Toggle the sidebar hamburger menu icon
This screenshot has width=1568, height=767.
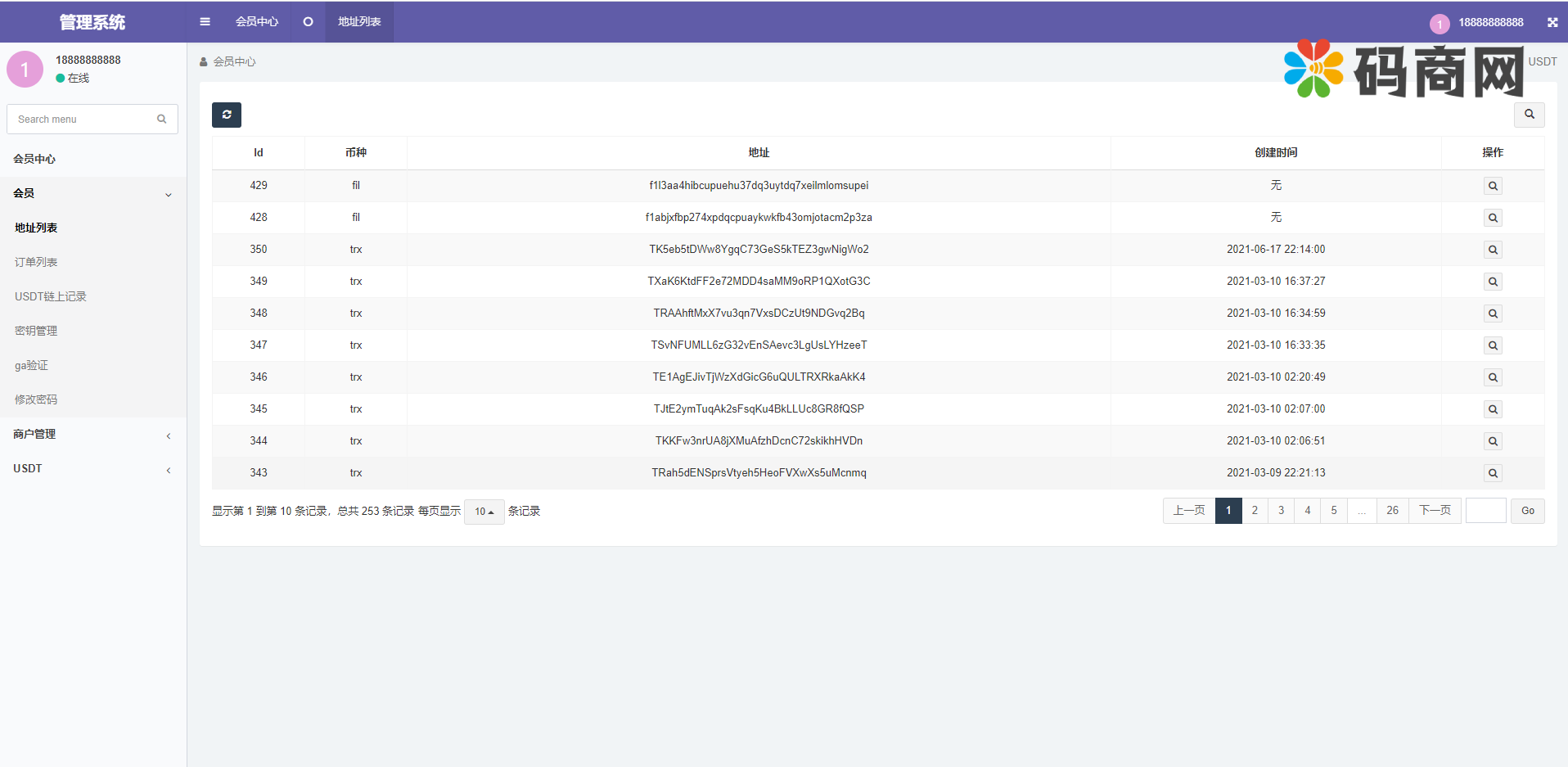(205, 22)
